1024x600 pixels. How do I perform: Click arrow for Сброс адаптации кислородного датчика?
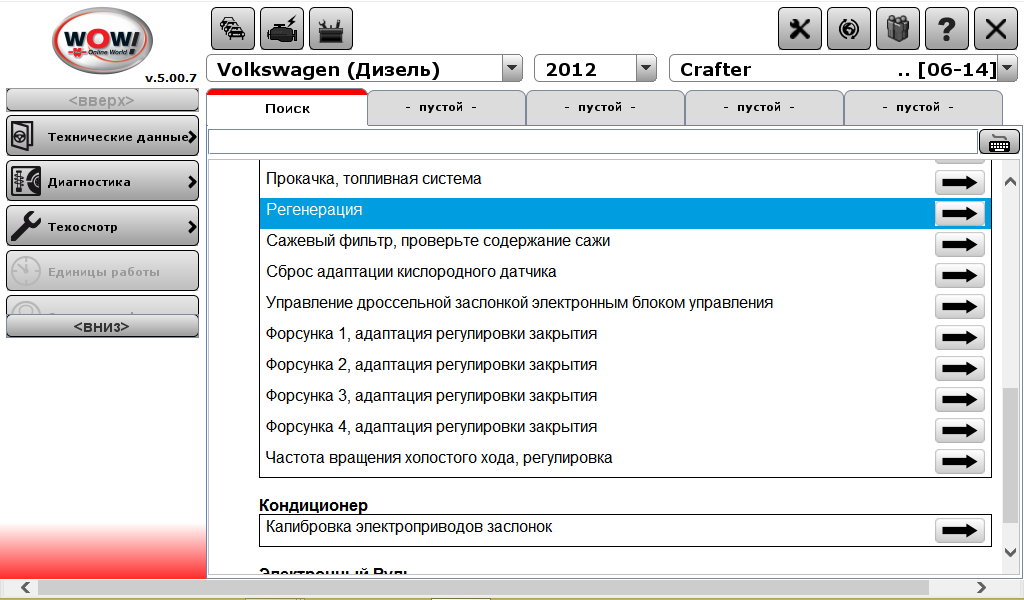click(960, 276)
